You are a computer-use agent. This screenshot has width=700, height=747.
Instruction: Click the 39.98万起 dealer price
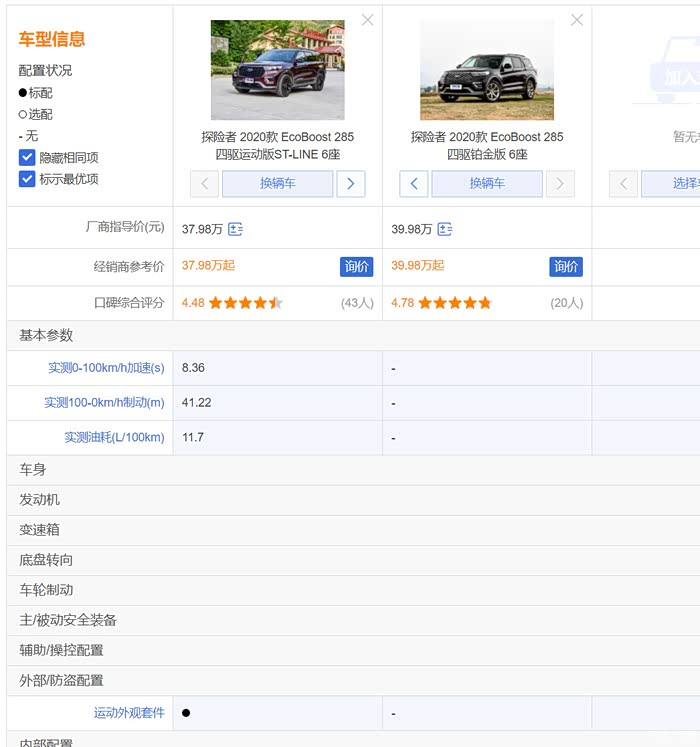coord(418,265)
